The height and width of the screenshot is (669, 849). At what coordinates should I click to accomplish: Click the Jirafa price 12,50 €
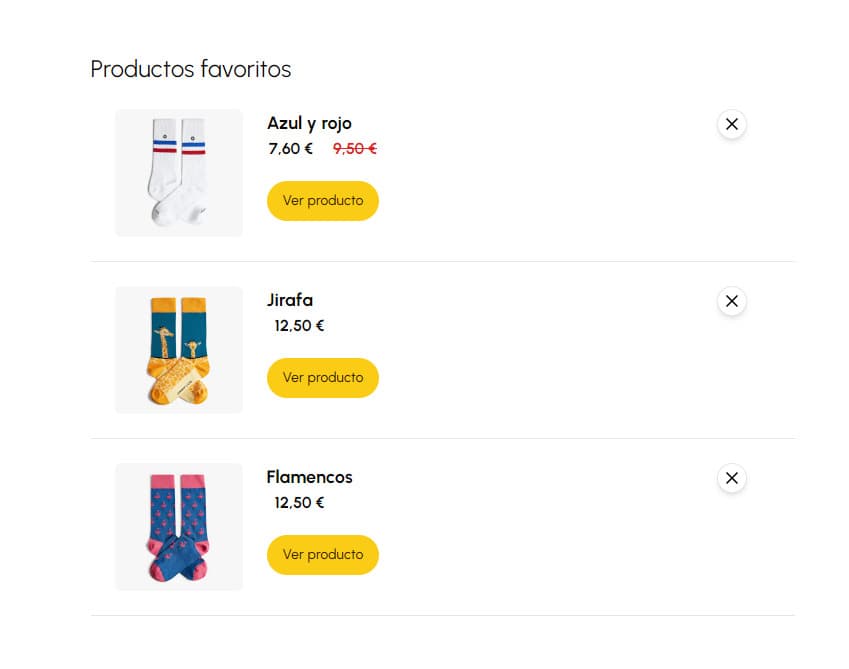pyautogui.click(x=299, y=326)
